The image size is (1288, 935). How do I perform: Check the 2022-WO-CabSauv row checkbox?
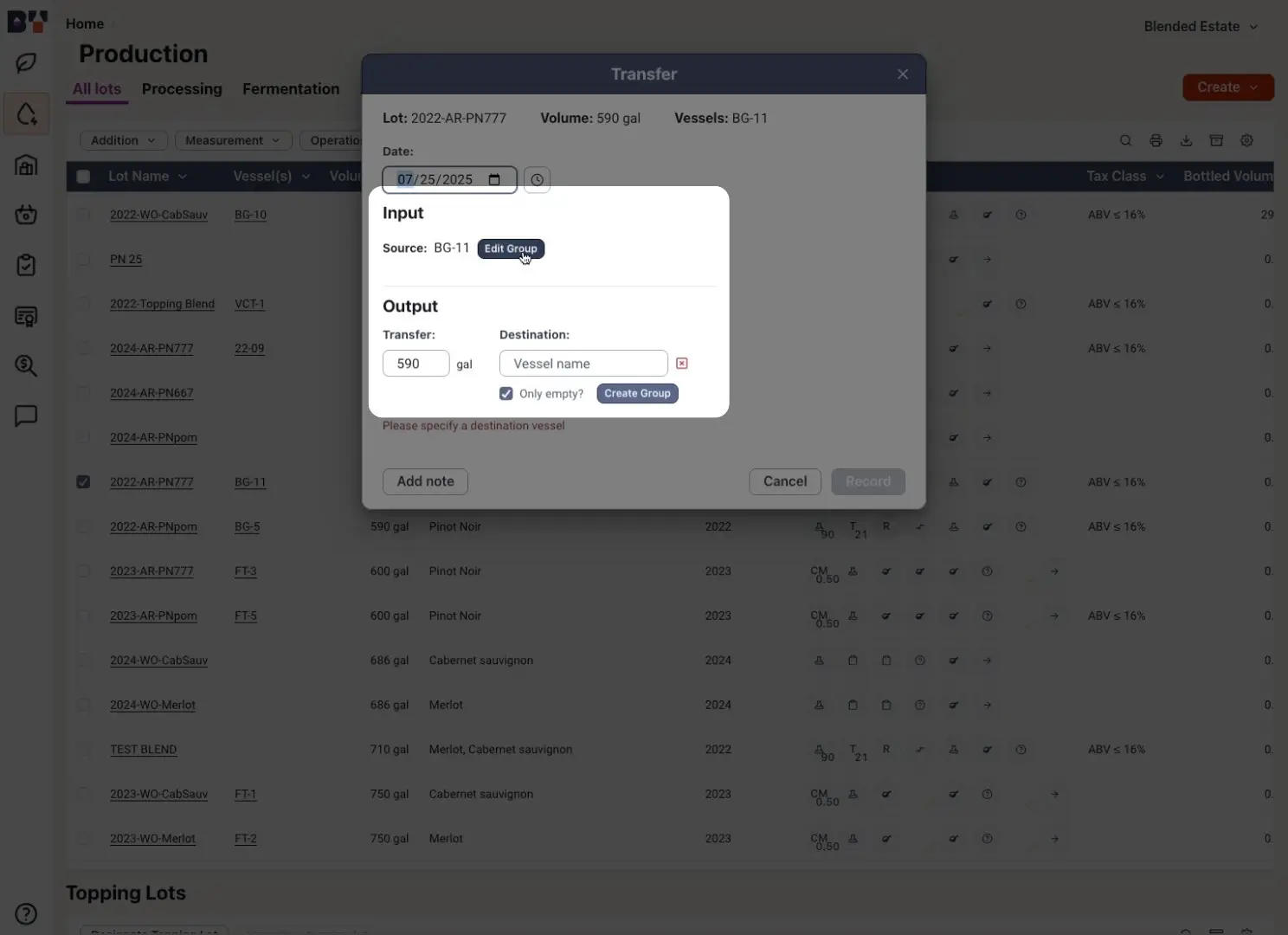click(x=83, y=215)
